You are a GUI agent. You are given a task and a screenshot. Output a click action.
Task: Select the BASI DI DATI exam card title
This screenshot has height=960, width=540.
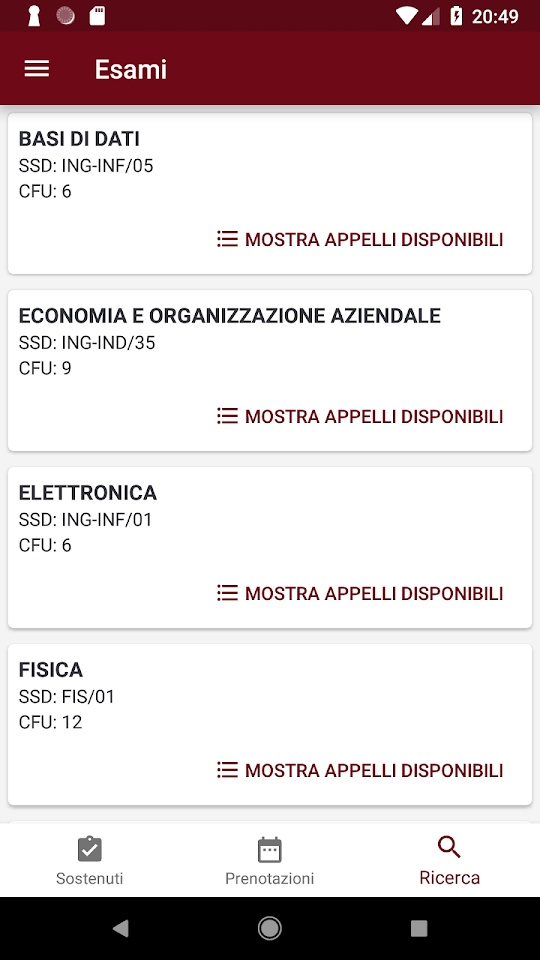79,139
